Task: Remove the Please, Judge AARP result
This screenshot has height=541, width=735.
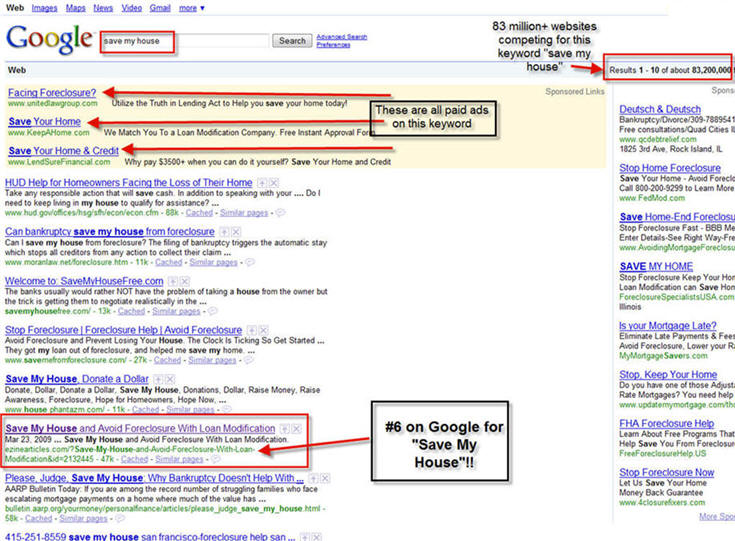Action: point(325,478)
